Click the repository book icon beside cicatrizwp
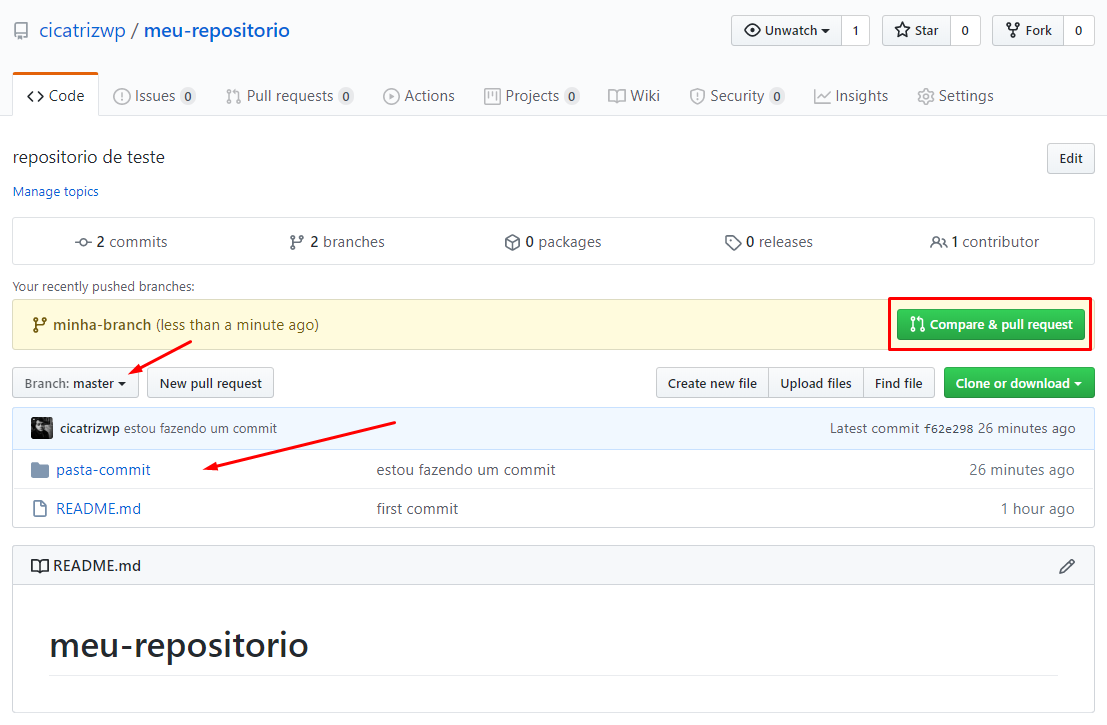 [21, 31]
